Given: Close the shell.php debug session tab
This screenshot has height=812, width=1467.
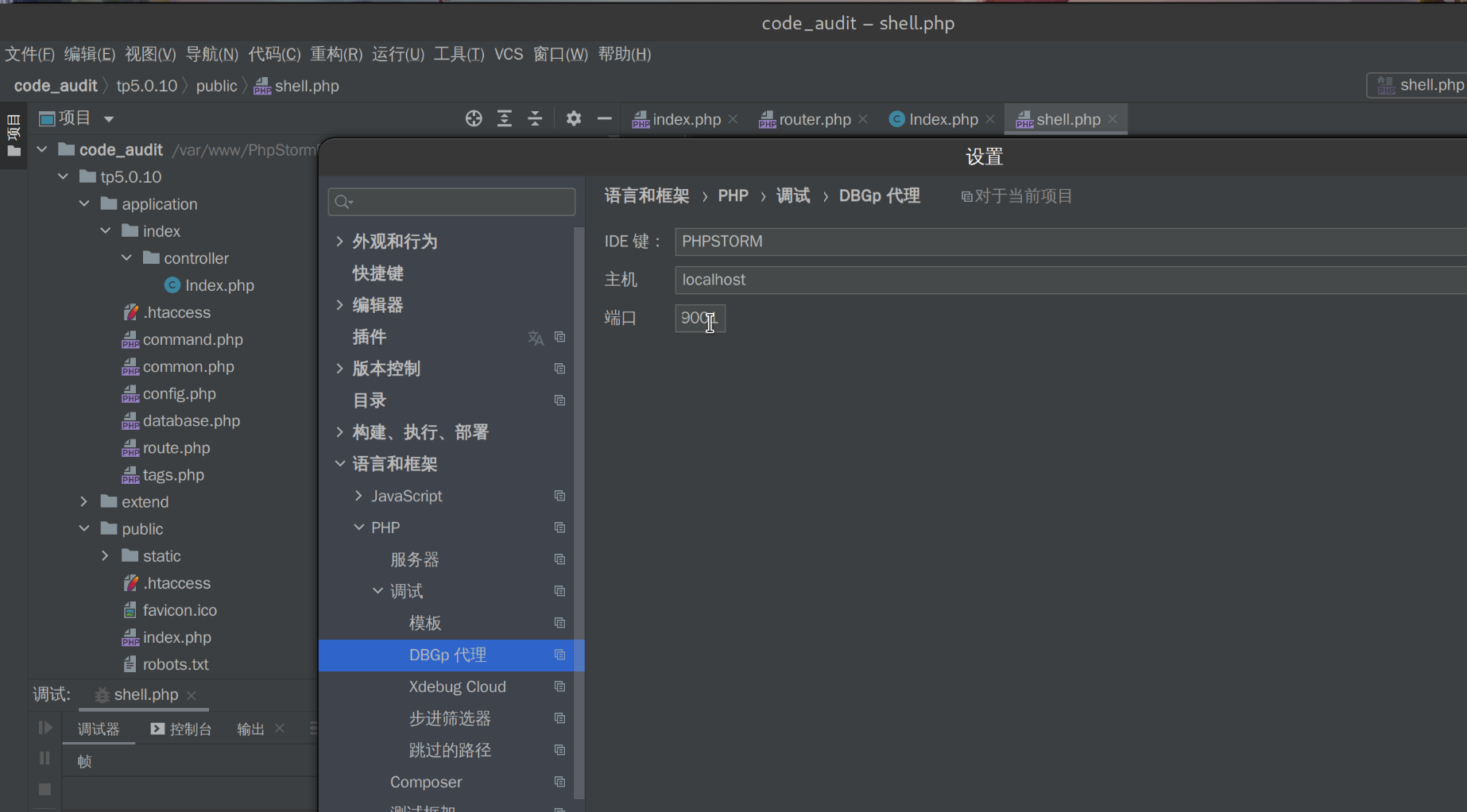Looking at the screenshot, I should coord(191,695).
